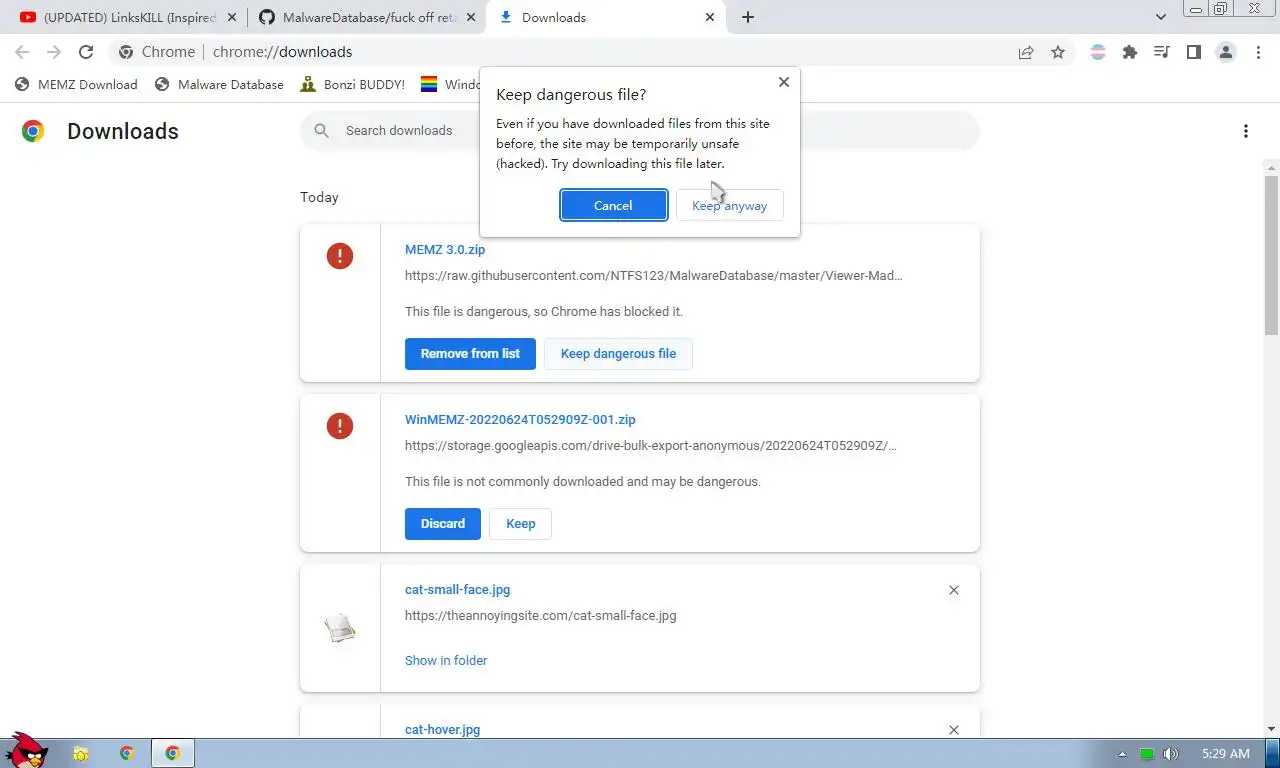The image size is (1280, 768).
Task: Click the scrollbar down arrow
Action: (x=1271, y=729)
